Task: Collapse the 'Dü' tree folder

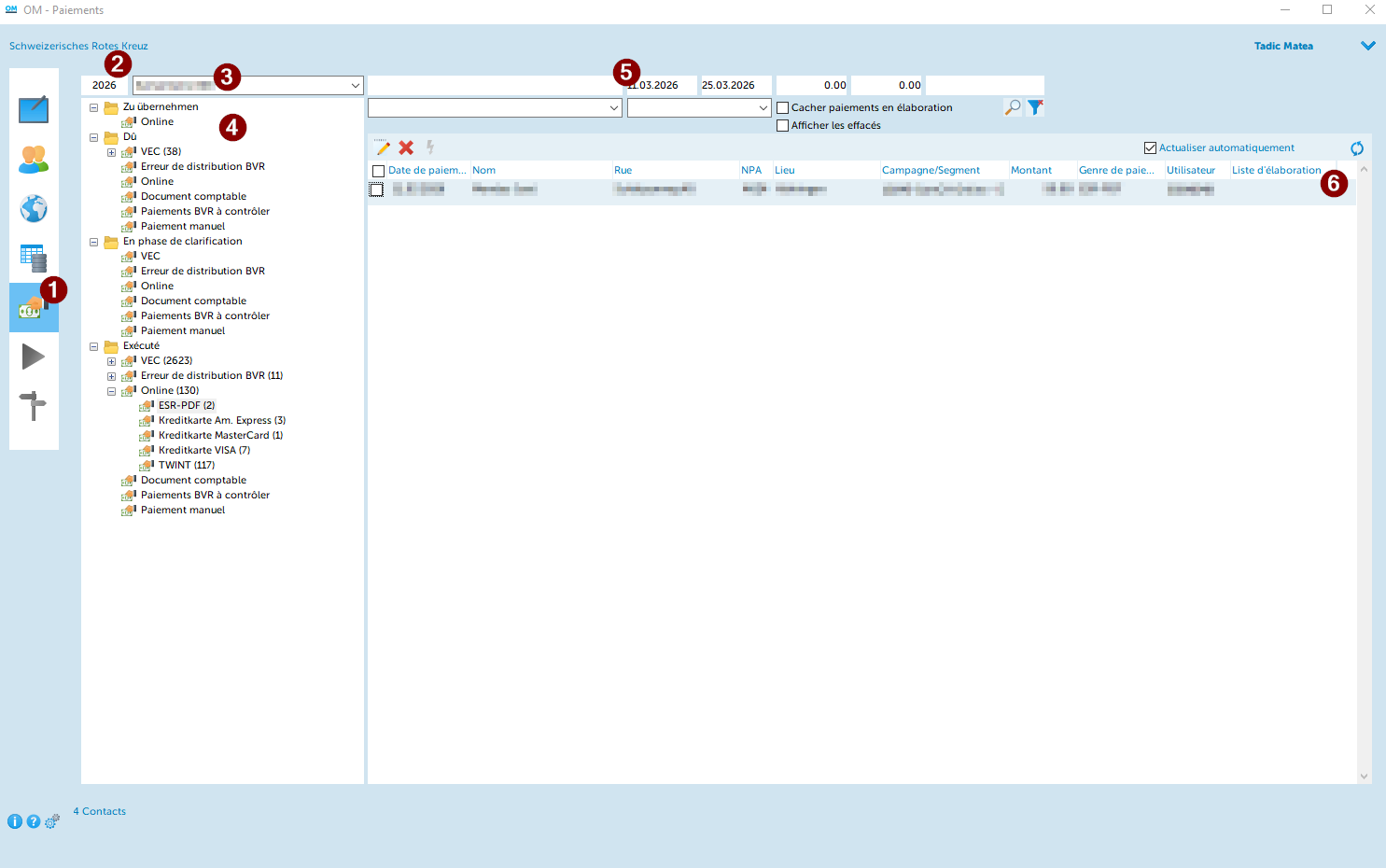Action: pyautogui.click(x=93, y=137)
